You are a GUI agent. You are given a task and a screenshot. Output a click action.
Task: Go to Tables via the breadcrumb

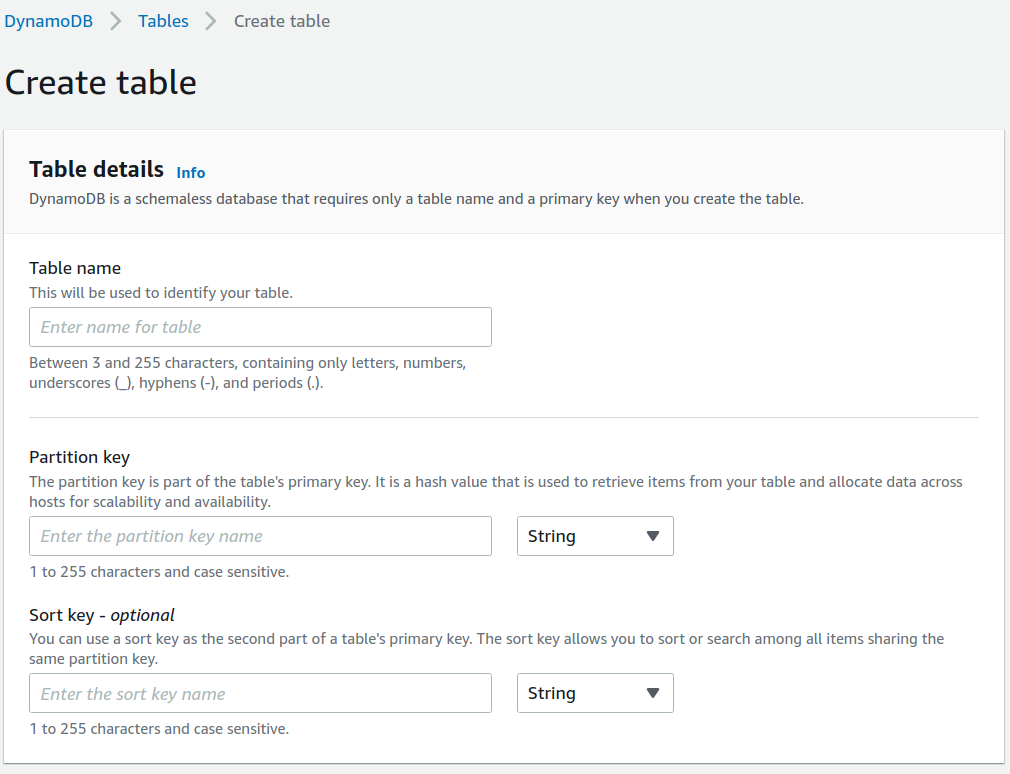[163, 21]
